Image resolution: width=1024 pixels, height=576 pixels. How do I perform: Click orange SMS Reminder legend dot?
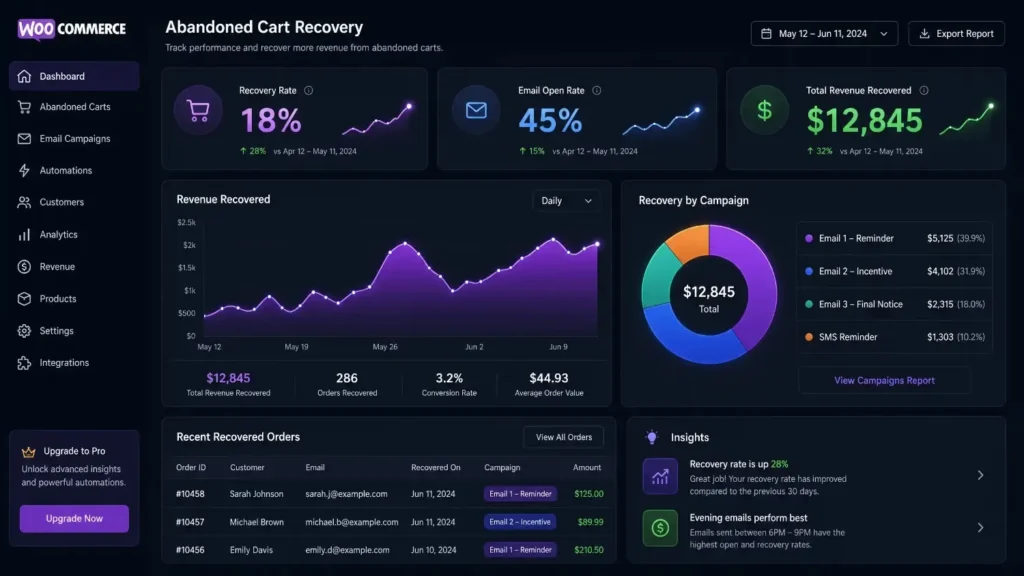click(809, 337)
